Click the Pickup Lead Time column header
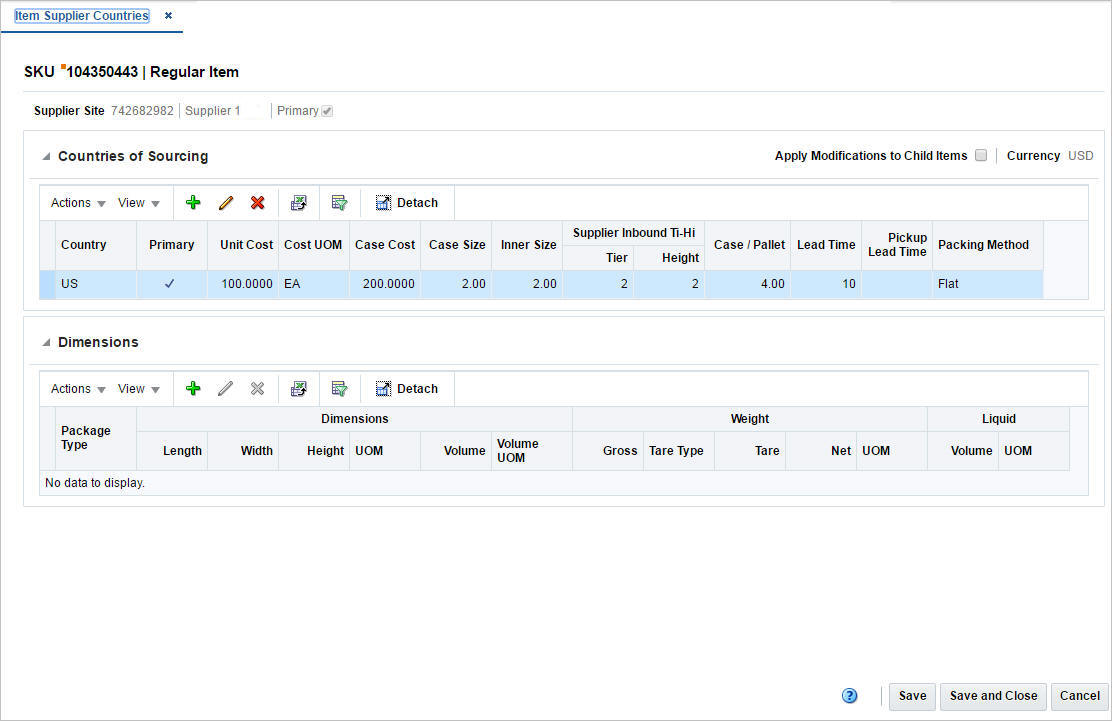This screenshot has width=1112, height=721. 897,245
